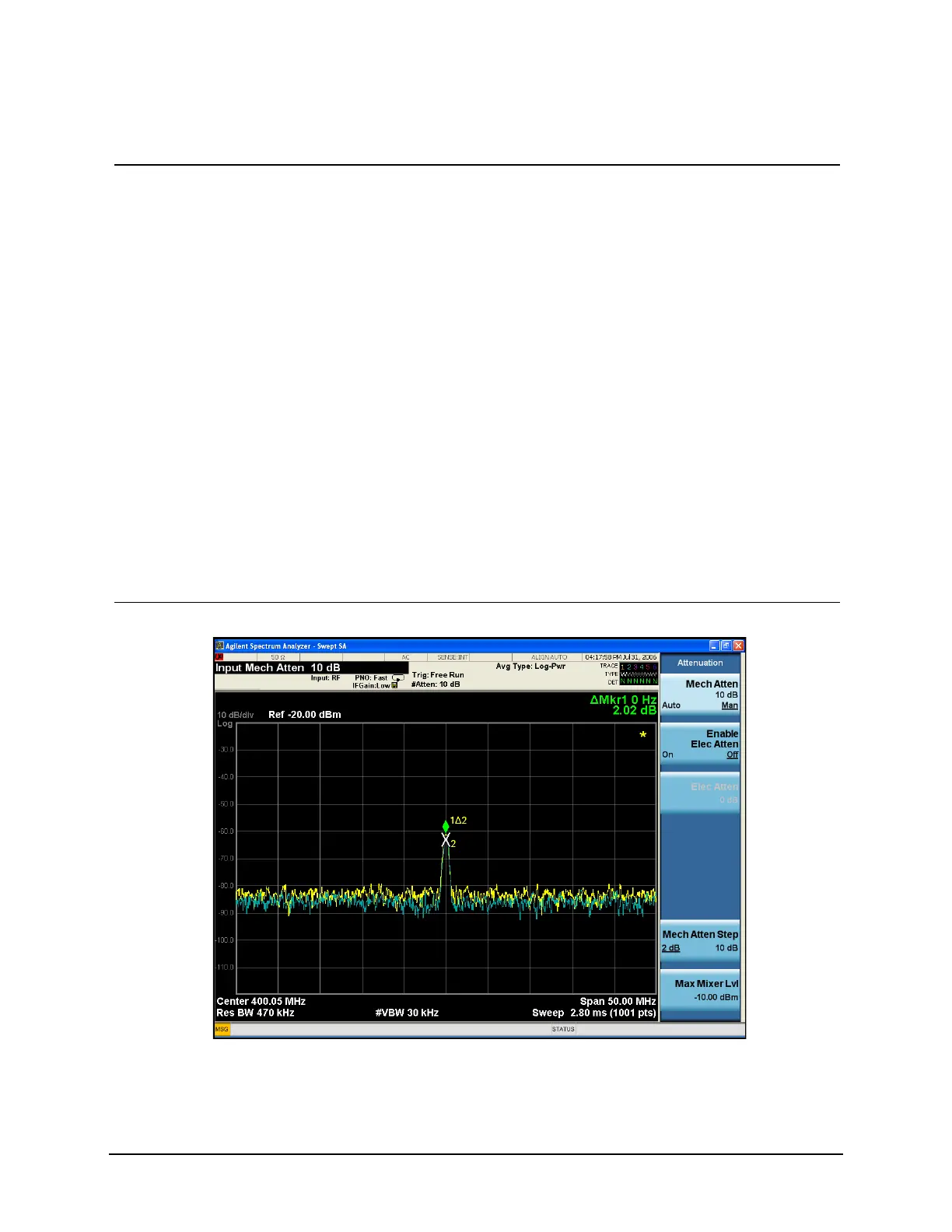The image size is (952, 1232).
Task: Click the Agilent Spectrum Analyzer title bar icon
Action: tap(219, 646)
